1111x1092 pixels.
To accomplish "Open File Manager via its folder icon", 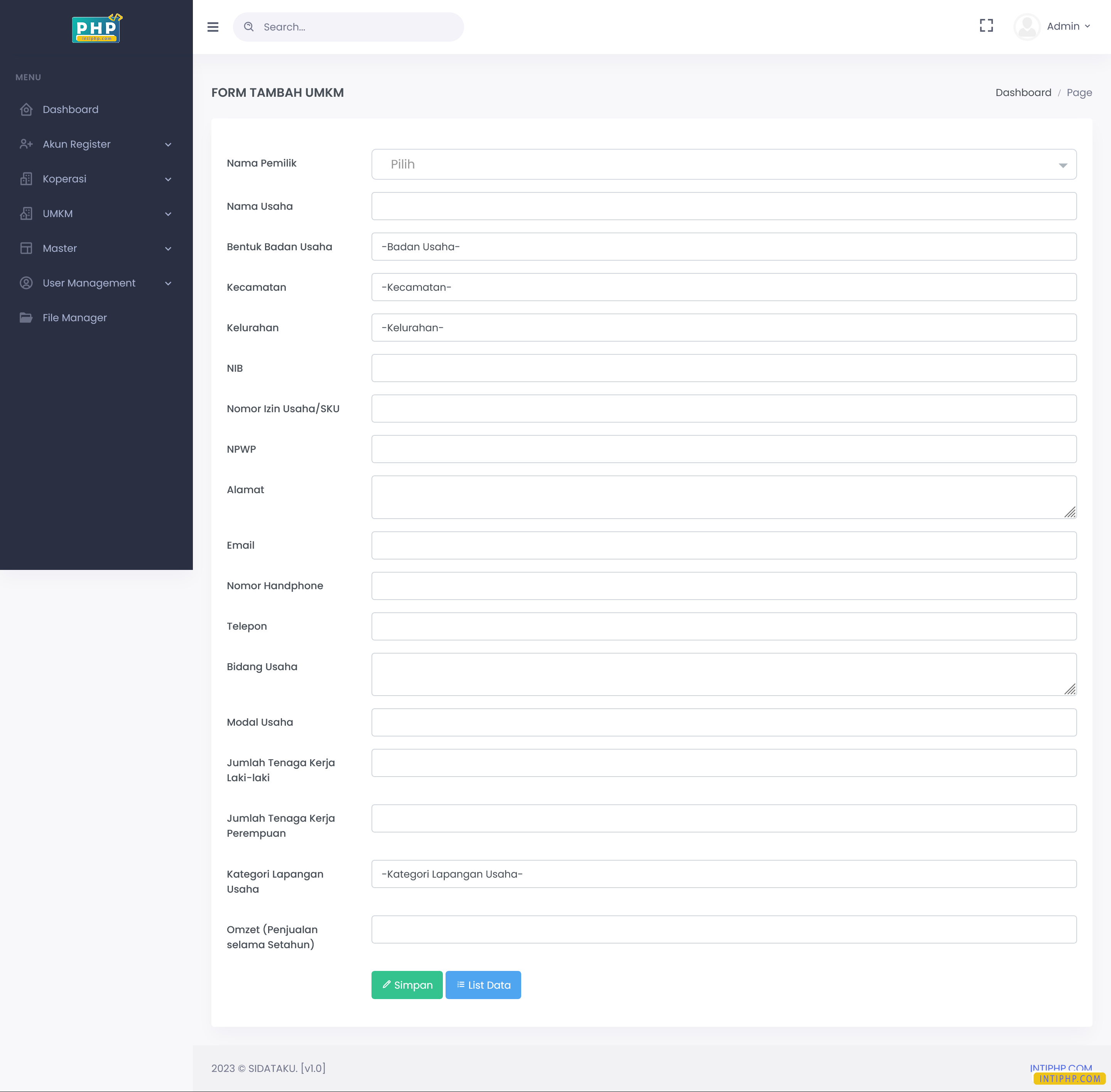I will tap(26, 317).
